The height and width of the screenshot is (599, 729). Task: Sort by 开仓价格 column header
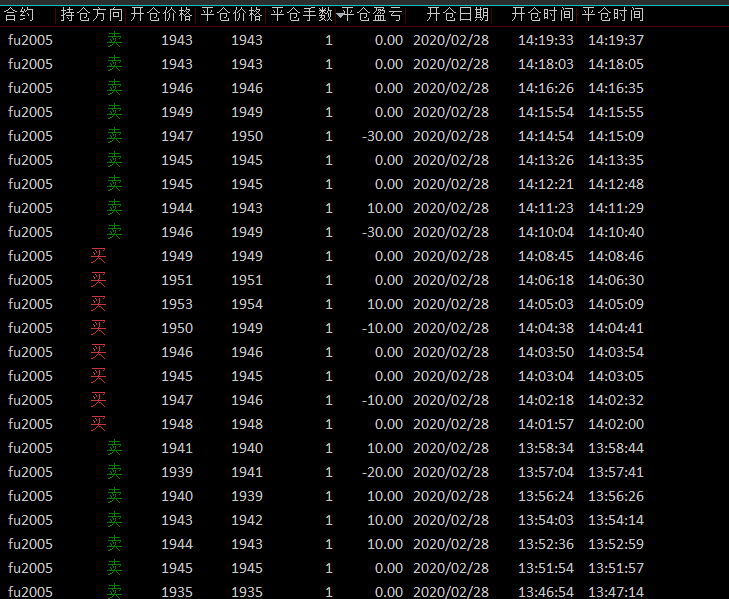pyautogui.click(x=161, y=14)
